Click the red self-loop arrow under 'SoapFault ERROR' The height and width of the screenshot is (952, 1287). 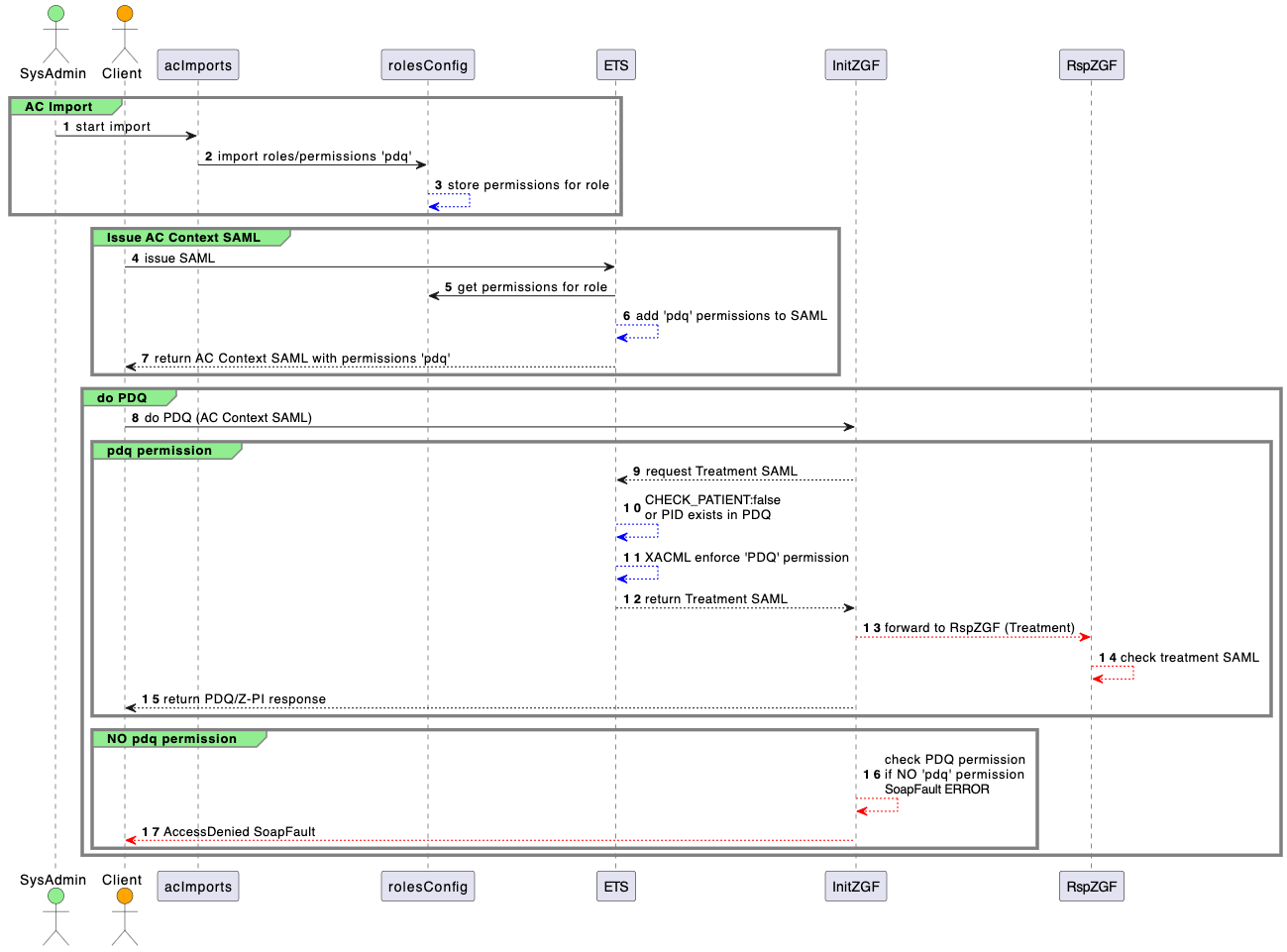coord(877,805)
